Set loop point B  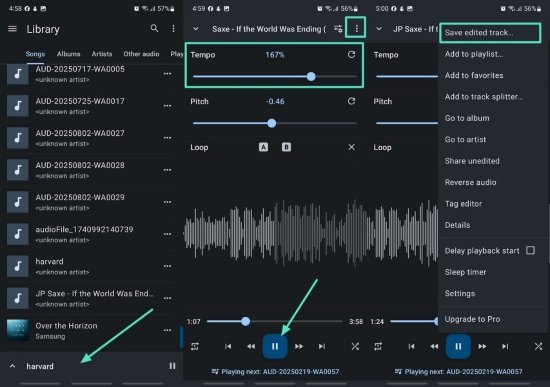286,147
